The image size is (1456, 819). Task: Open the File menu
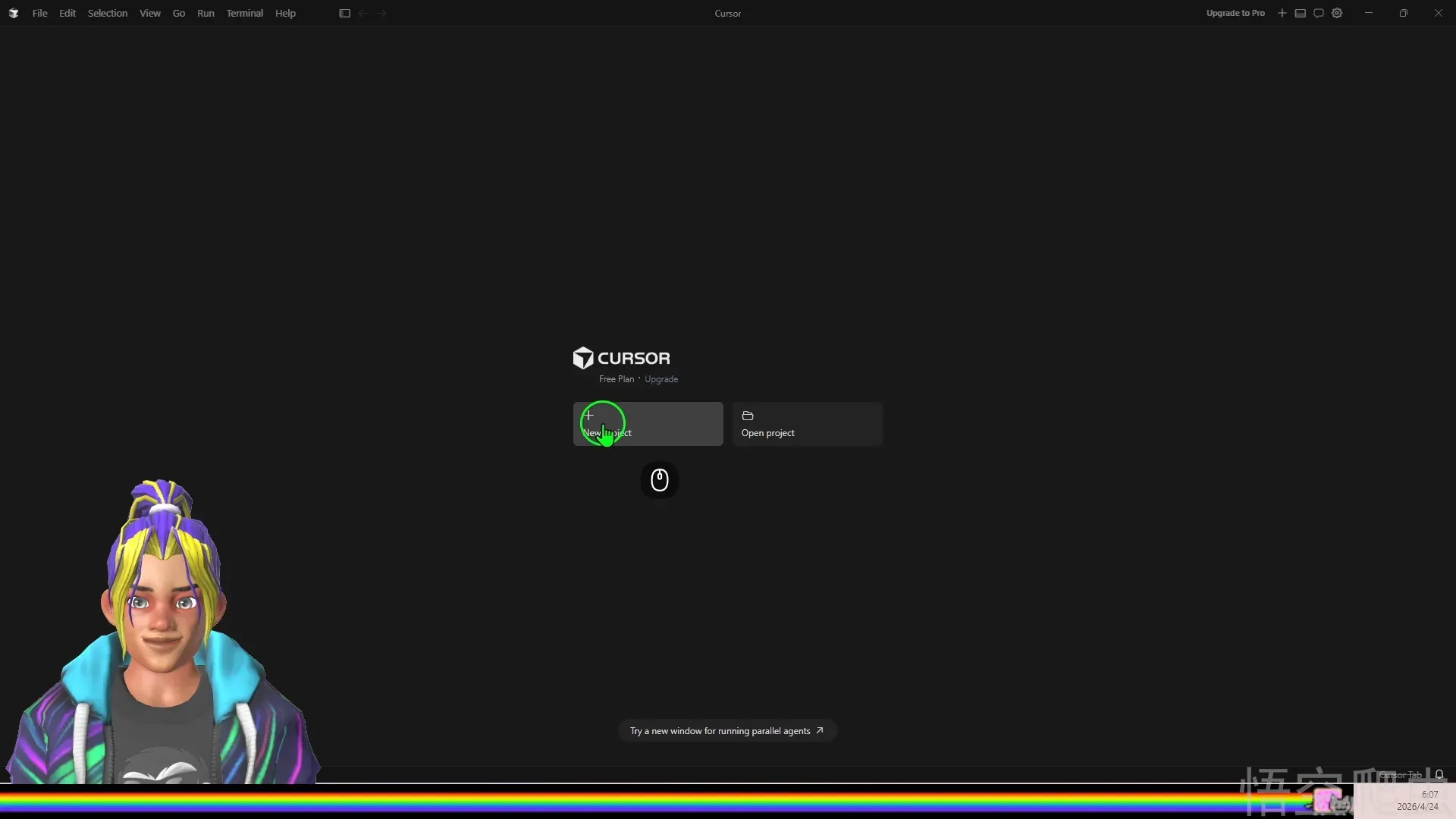click(39, 13)
